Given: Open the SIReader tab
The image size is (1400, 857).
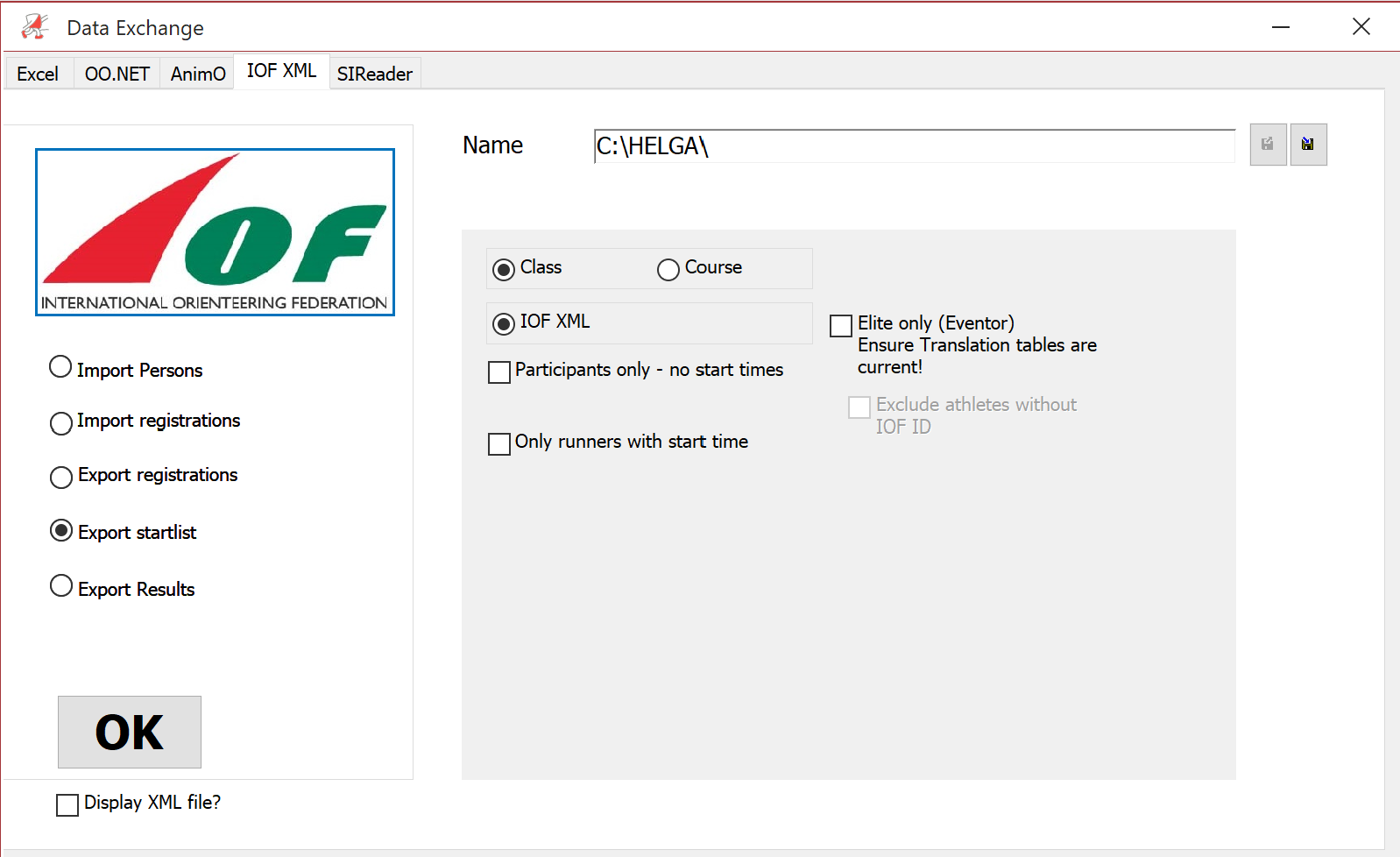Looking at the screenshot, I should (375, 74).
